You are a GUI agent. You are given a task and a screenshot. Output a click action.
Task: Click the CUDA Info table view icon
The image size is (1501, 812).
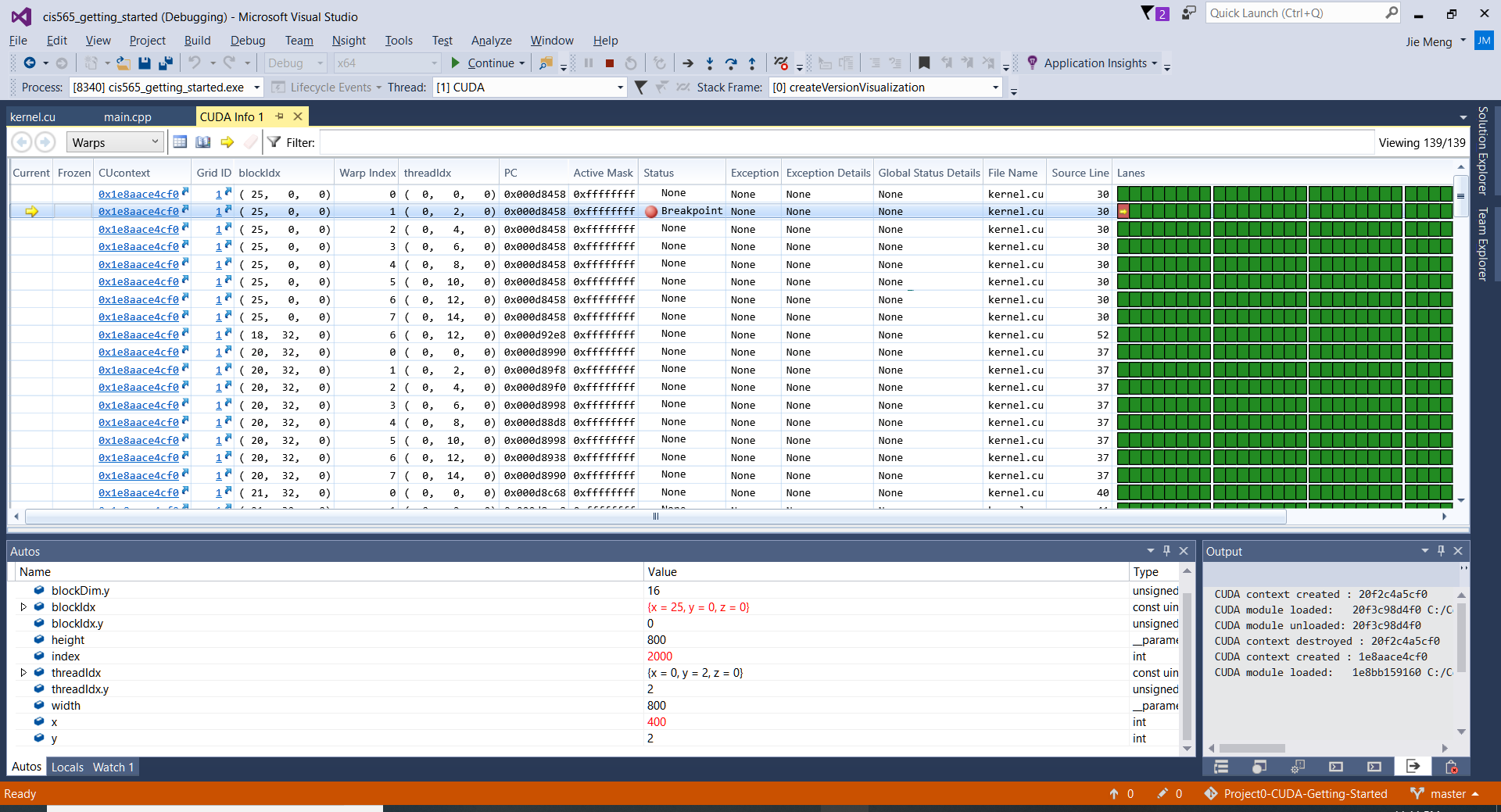pos(180,142)
